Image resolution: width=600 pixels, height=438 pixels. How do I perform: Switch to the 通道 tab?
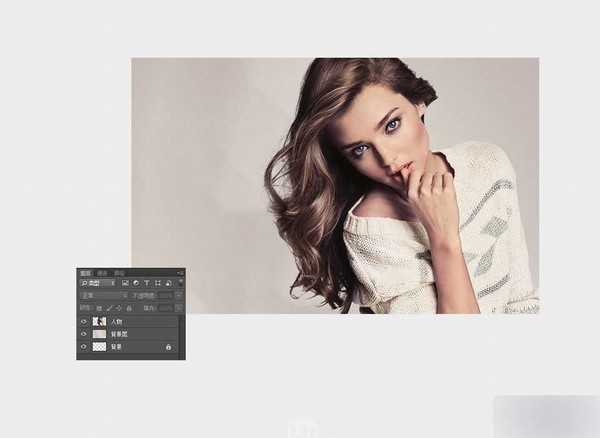click(x=102, y=272)
